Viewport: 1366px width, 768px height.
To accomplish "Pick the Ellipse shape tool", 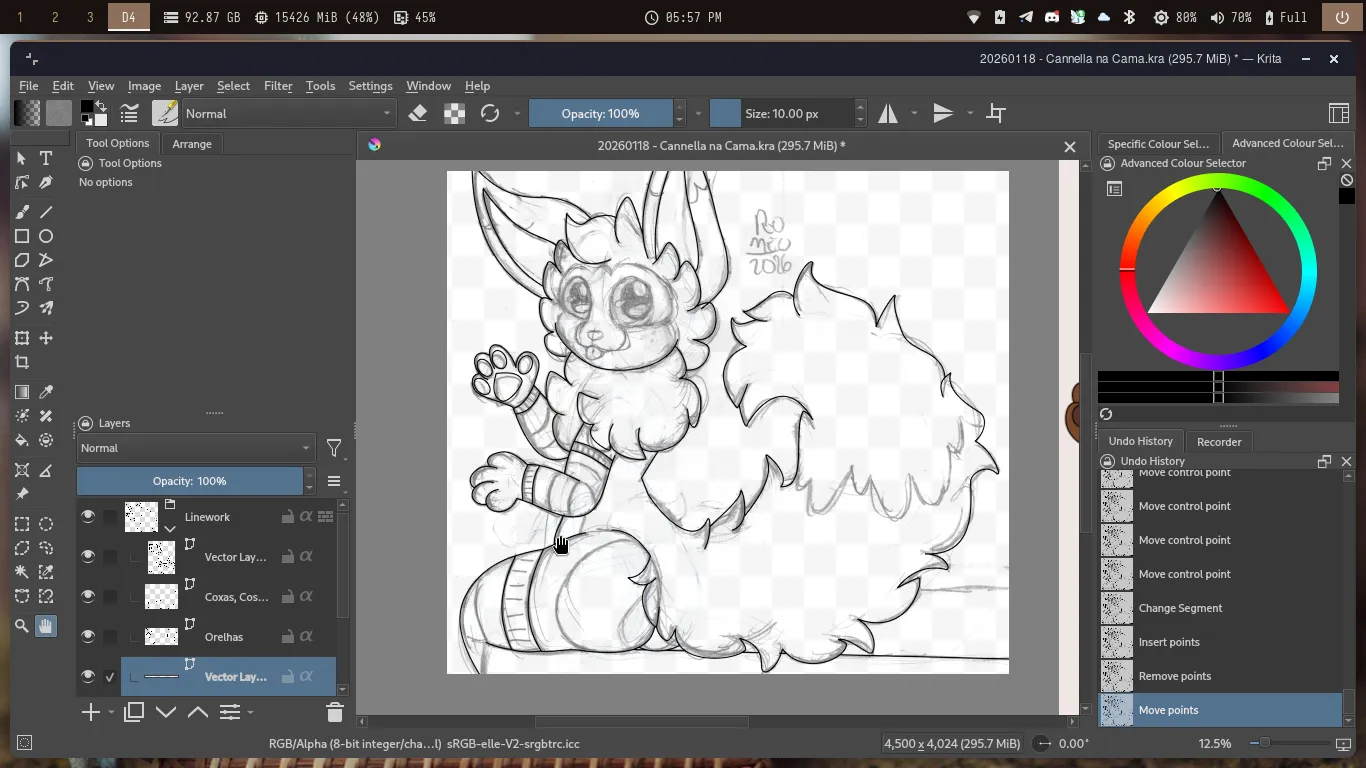I will coord(46,236).
